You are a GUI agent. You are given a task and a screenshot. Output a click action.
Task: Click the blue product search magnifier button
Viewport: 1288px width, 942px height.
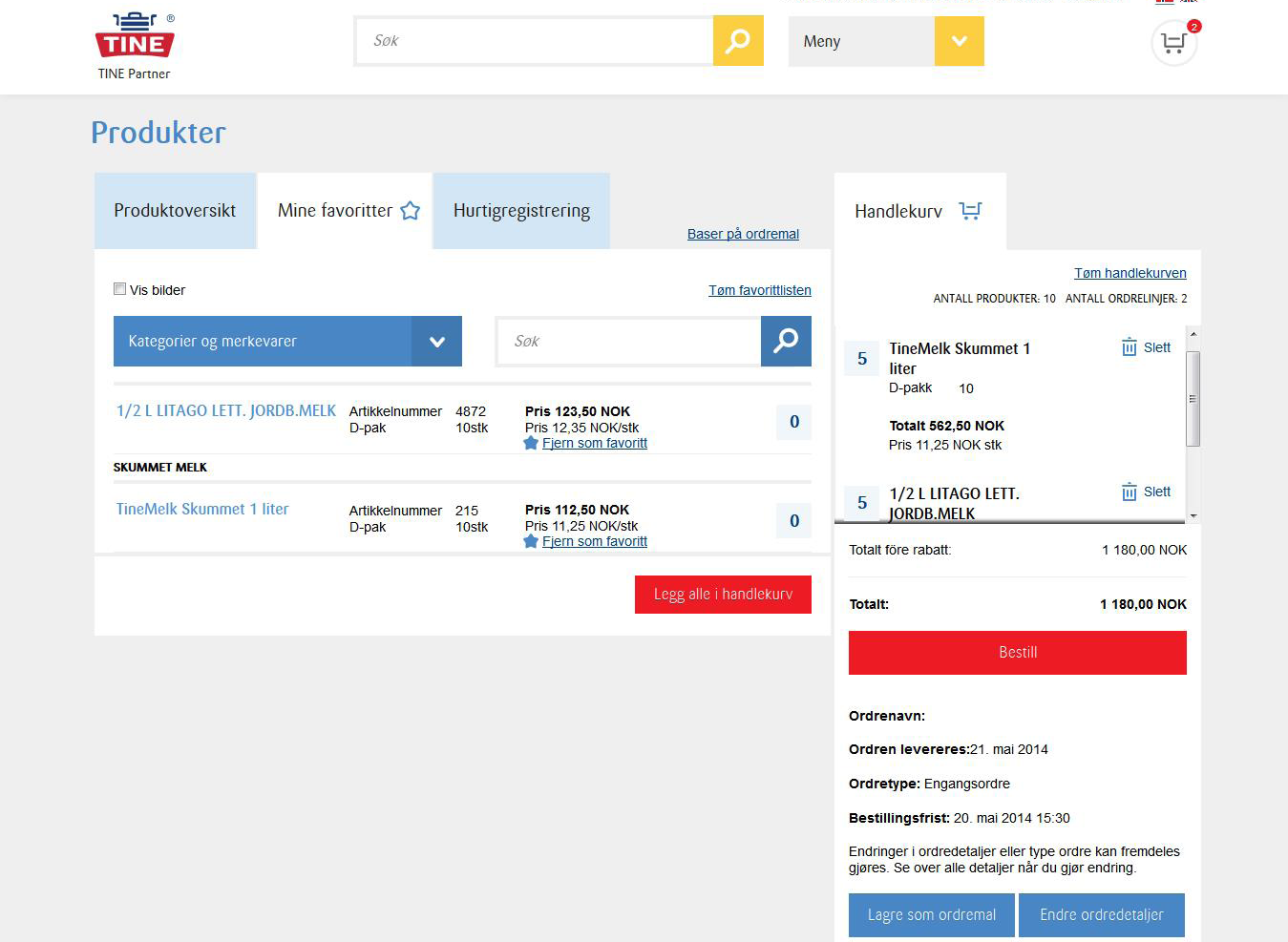[786, 341]
